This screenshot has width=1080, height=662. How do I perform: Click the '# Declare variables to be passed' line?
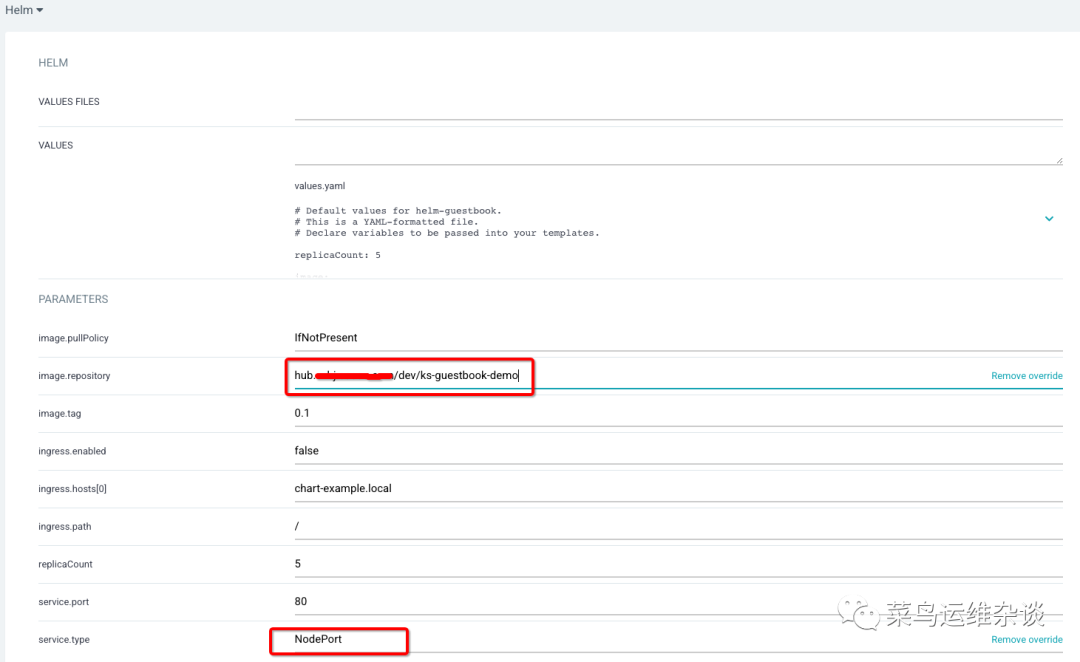click(x=447, y=233)
